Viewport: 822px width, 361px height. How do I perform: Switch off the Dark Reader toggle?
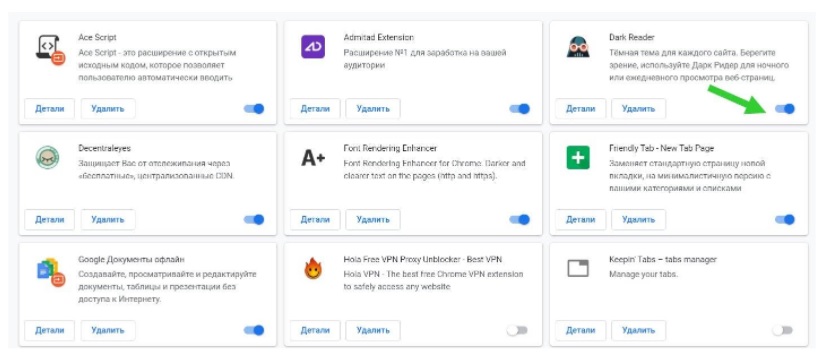(x=785, y=109)
